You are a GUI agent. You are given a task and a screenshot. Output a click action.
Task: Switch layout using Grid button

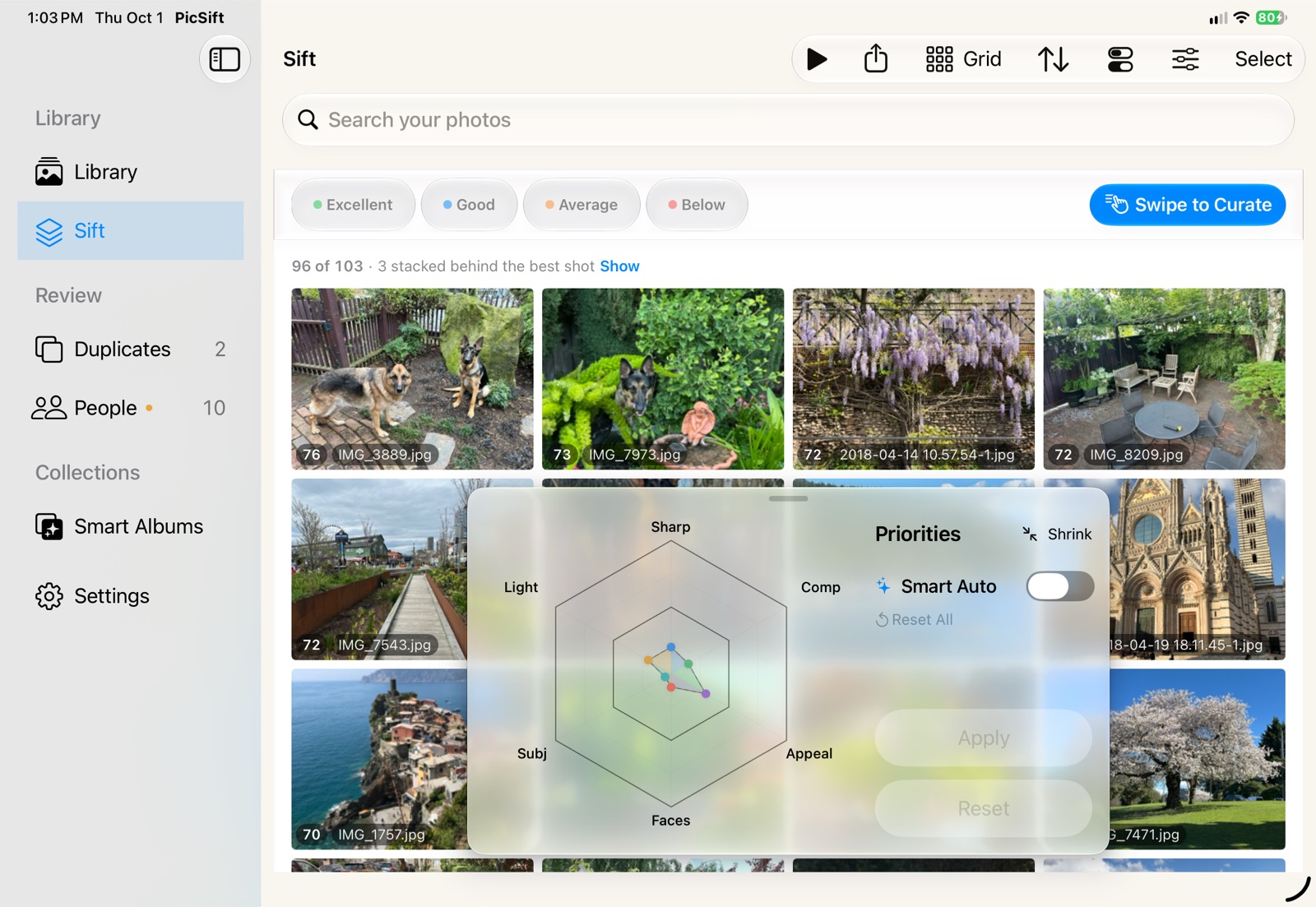click(x=963, y=59)
